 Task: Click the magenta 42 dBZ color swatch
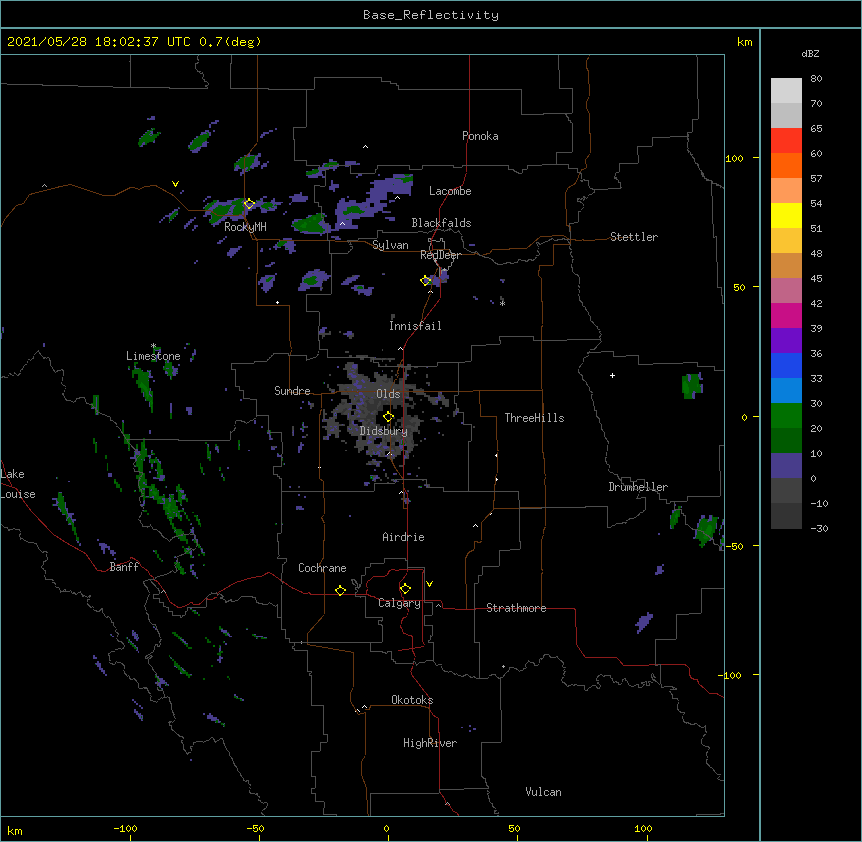pyautogui.click(x=786, y=315)
